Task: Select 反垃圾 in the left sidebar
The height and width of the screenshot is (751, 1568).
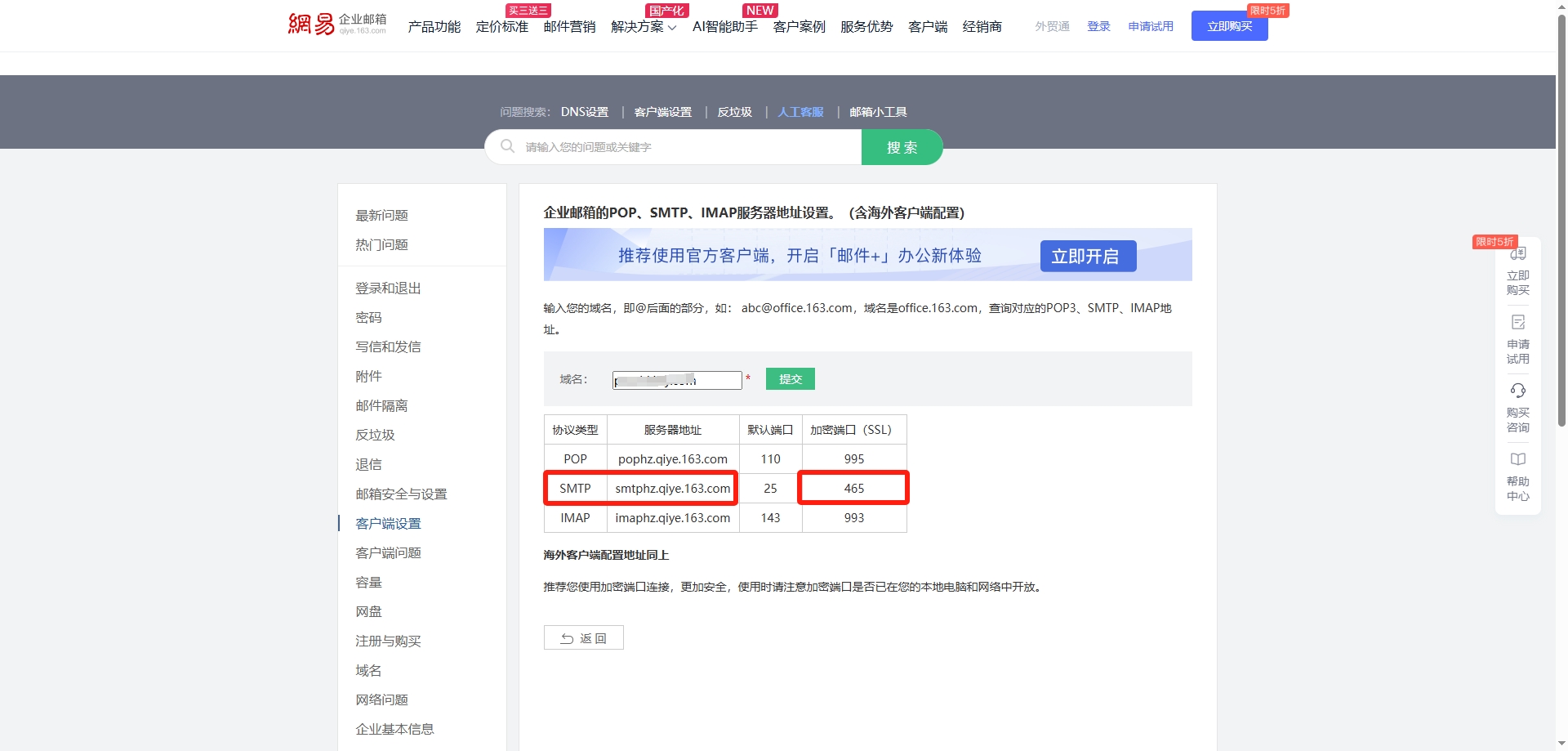Action: 375,435
